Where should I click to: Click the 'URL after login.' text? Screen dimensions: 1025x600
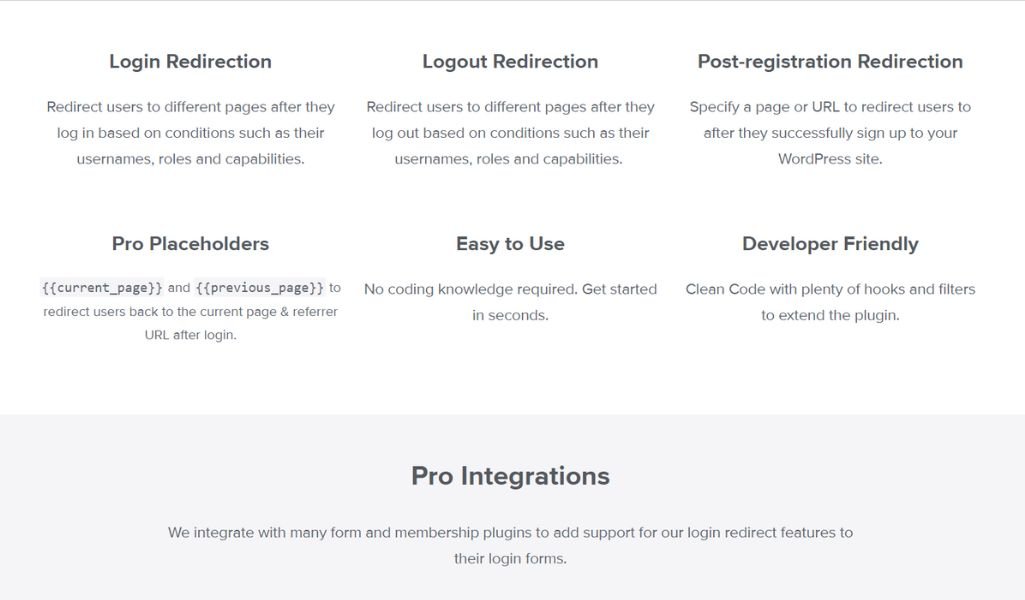click(x=190, y=335)
